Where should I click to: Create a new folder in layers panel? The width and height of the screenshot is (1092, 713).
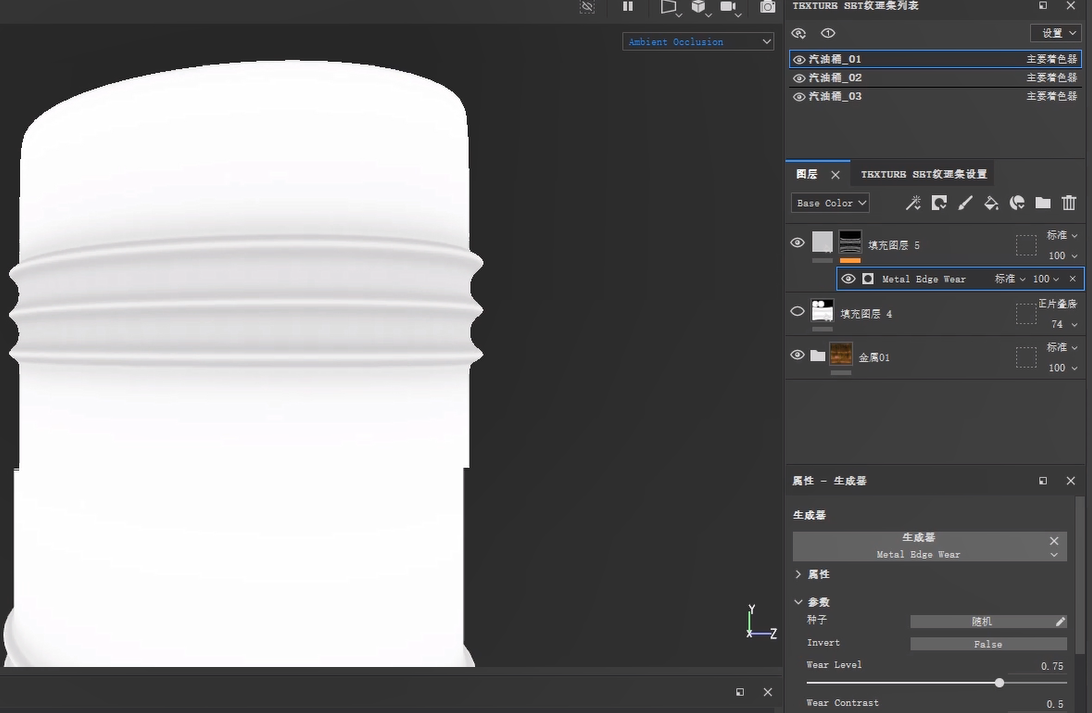coord(1043,203)
